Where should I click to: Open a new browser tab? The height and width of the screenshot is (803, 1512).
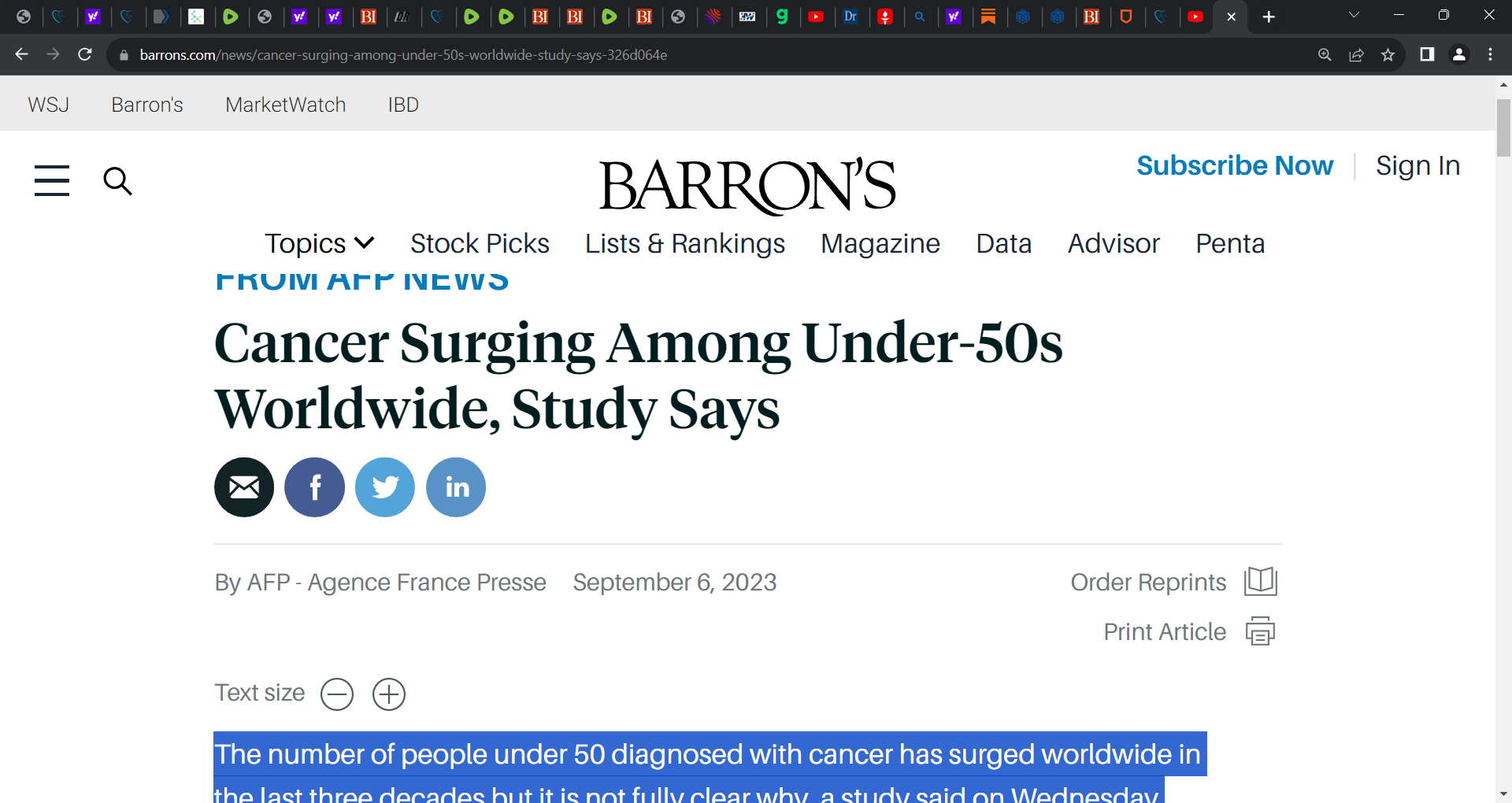tap(1269, 17)
